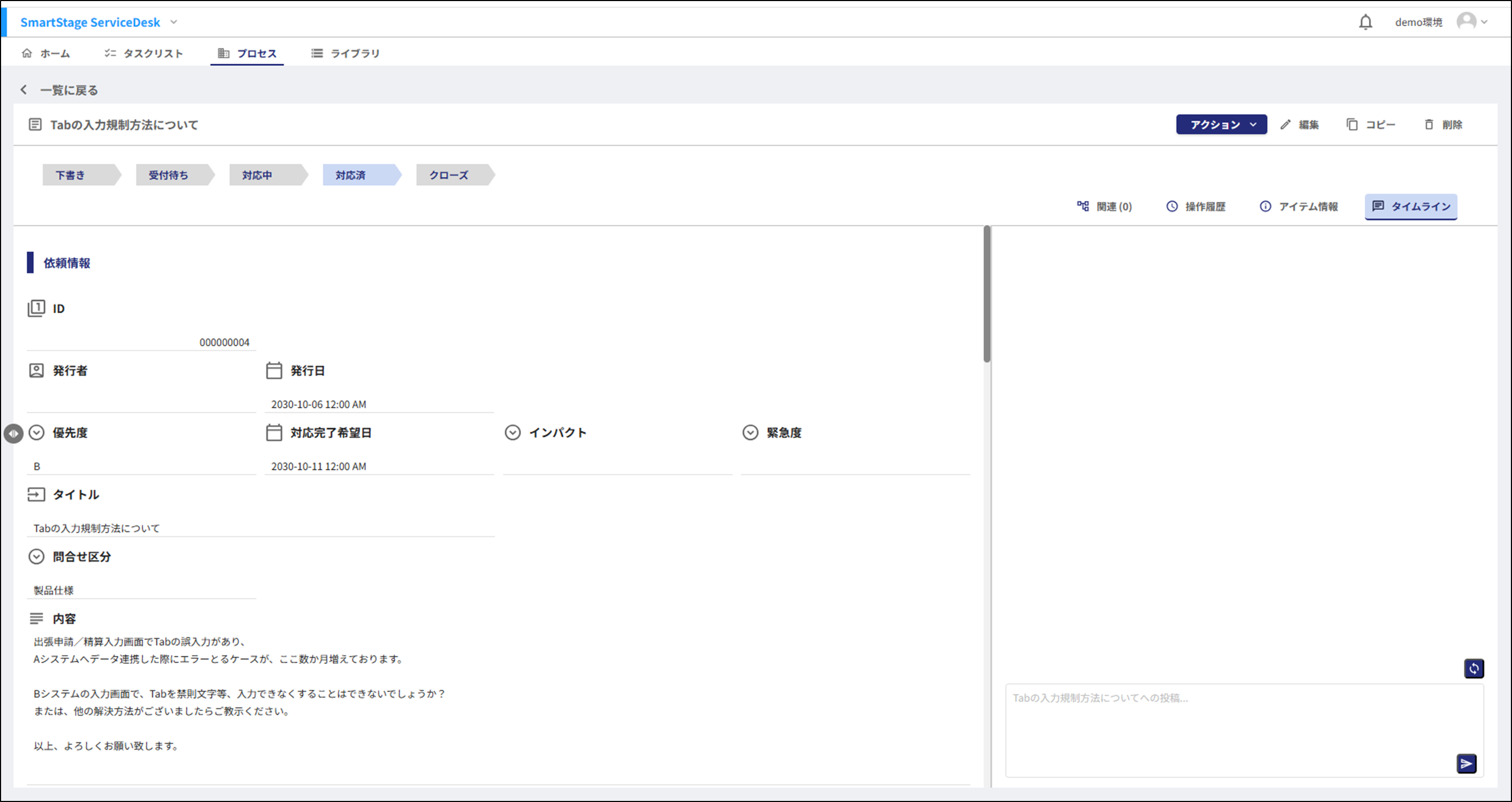Click the timeline refresh icon
This screenshot has width=1512, height=802.
click(1473, 668)
